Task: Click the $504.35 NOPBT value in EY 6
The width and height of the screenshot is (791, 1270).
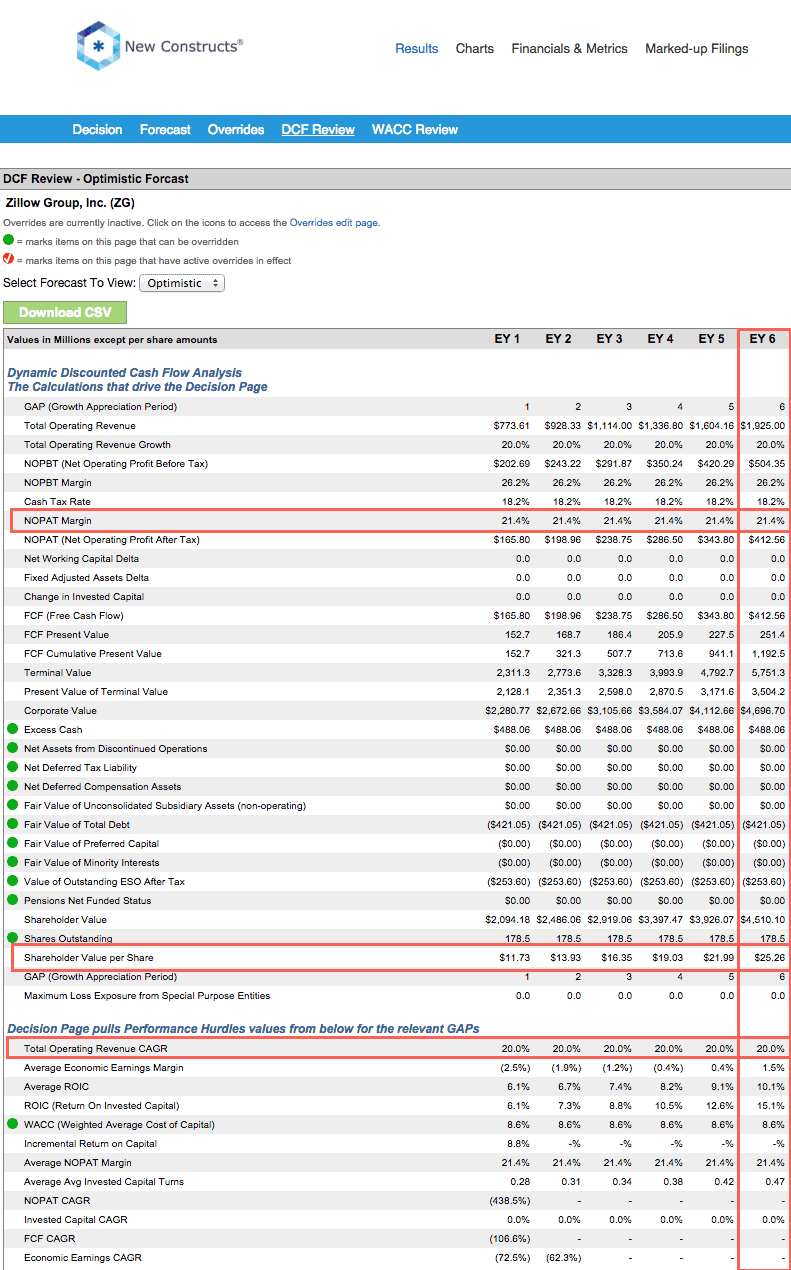Action: pyautogui.click(x=767, y=463)
